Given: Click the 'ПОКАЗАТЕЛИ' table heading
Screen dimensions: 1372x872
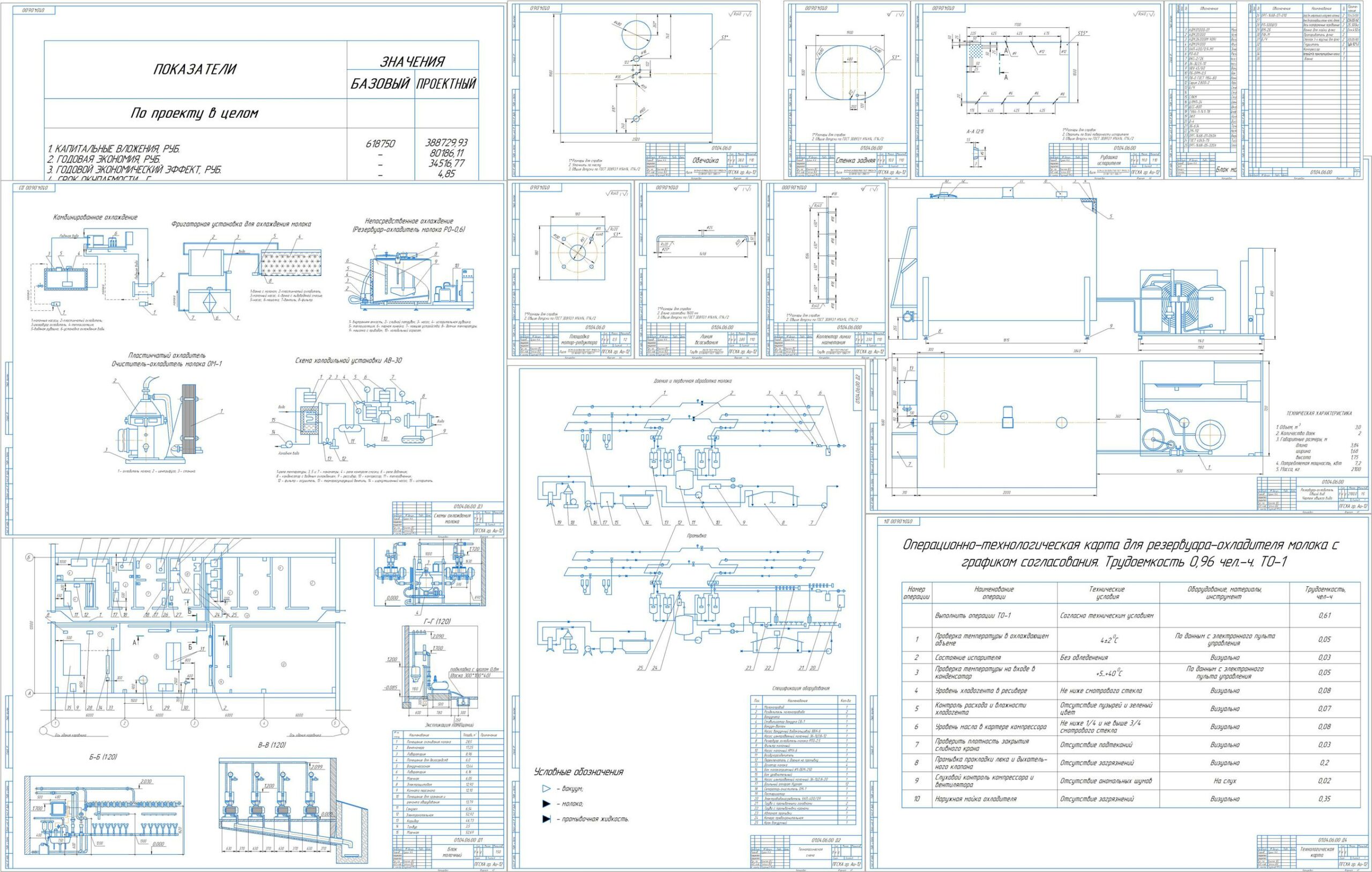Looking at the screenshot, I should pos(195,70).
